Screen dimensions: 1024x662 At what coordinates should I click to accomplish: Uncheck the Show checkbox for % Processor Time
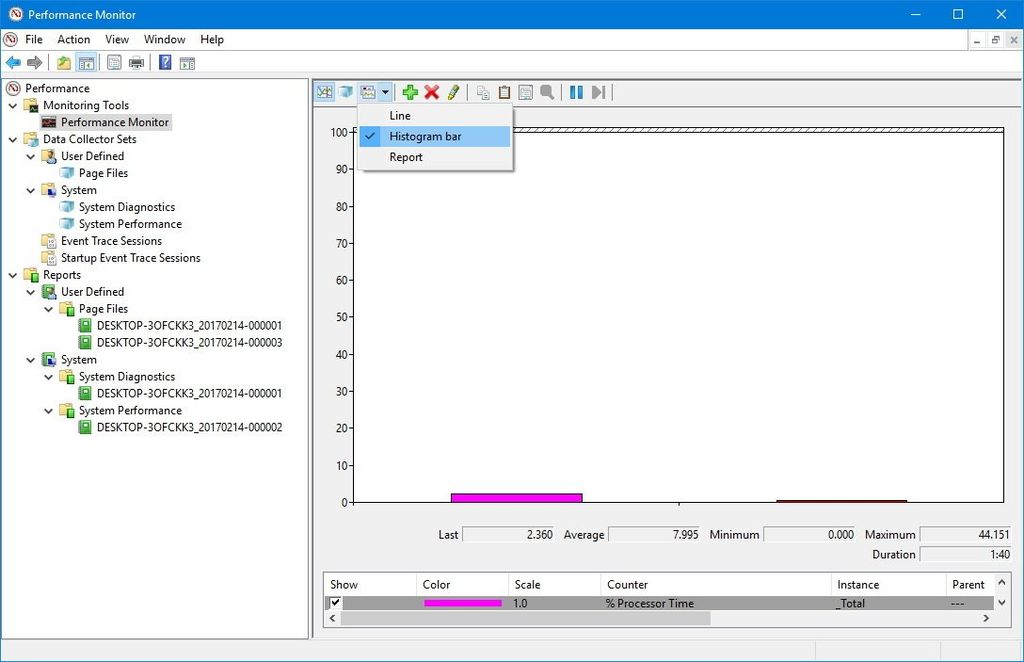[335, 602]
